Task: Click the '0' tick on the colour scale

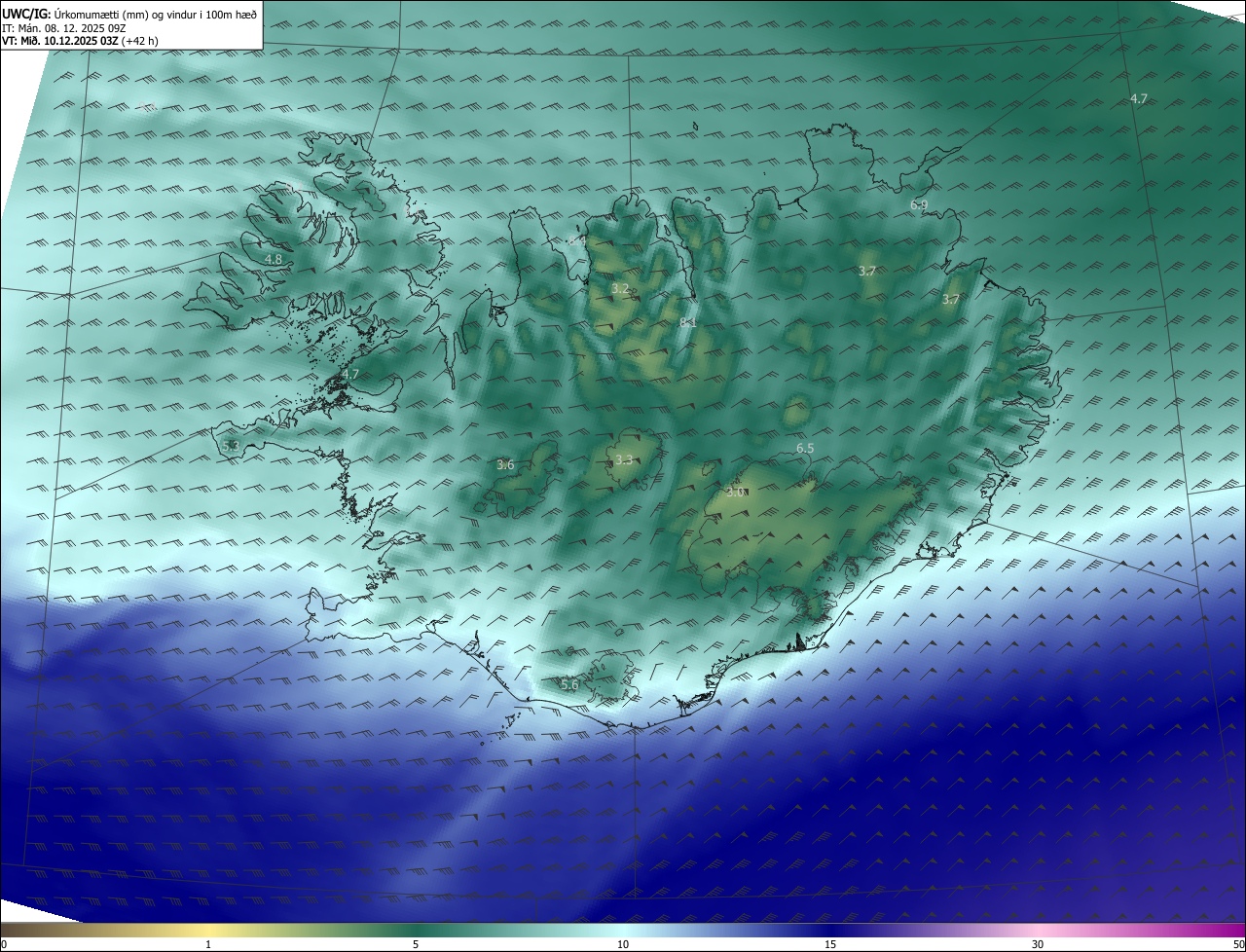Action: (4, 944)
